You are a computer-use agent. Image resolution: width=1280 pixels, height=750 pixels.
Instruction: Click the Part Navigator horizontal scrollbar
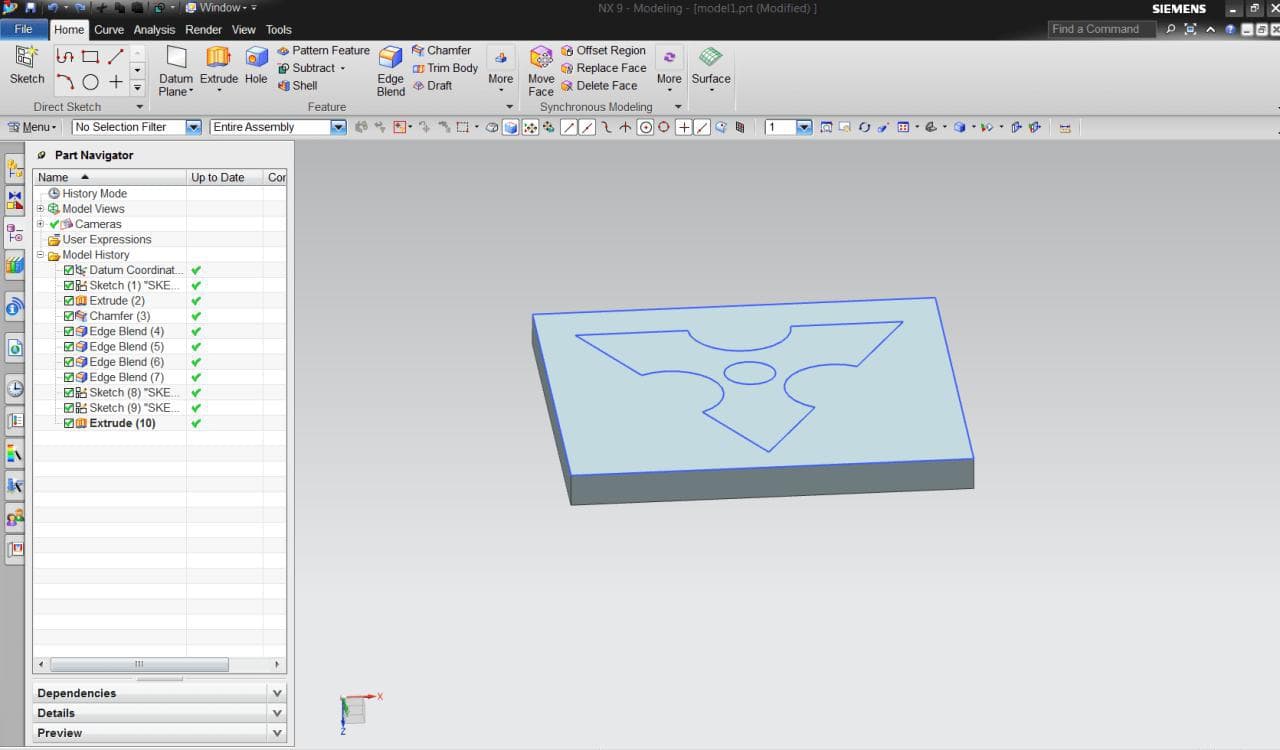(139, 664)
